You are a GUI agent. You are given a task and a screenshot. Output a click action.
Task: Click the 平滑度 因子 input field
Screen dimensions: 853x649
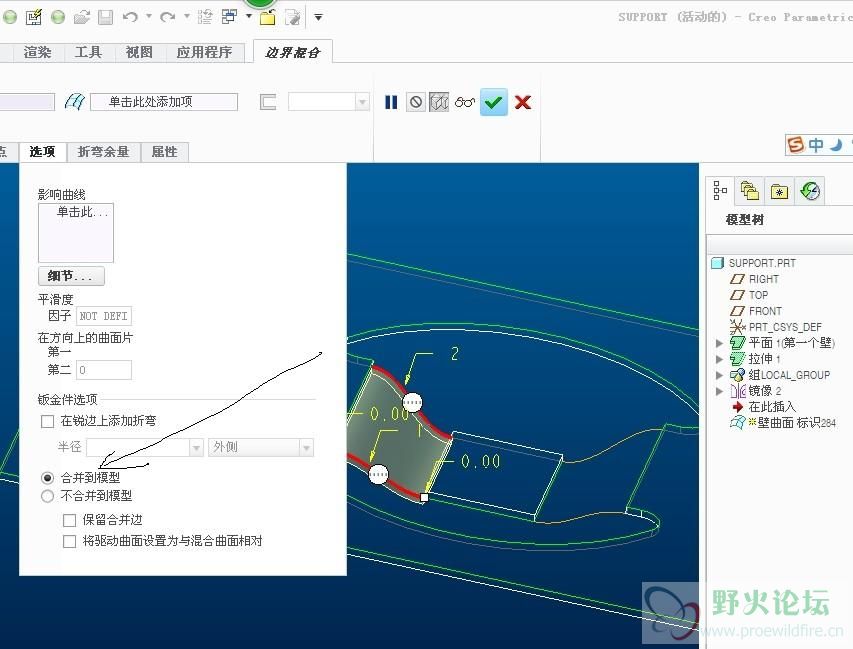[x=103, y=316]
